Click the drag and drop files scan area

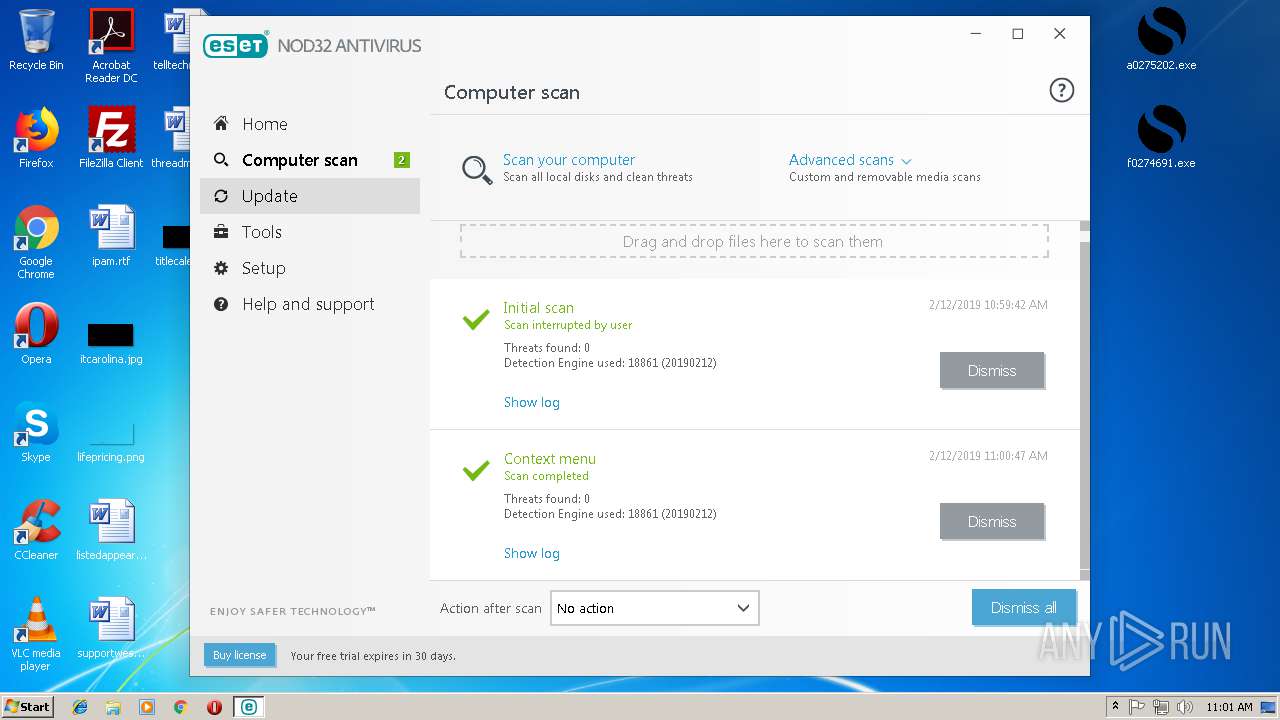pyautogui.click(x=754, y=241)
